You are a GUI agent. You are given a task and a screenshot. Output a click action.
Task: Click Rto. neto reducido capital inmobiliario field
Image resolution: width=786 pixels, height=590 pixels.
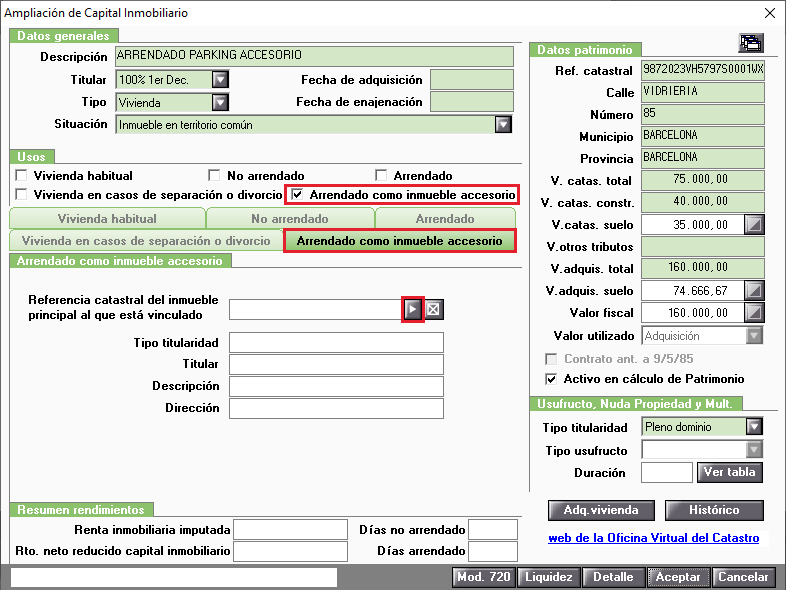[291, 551]
